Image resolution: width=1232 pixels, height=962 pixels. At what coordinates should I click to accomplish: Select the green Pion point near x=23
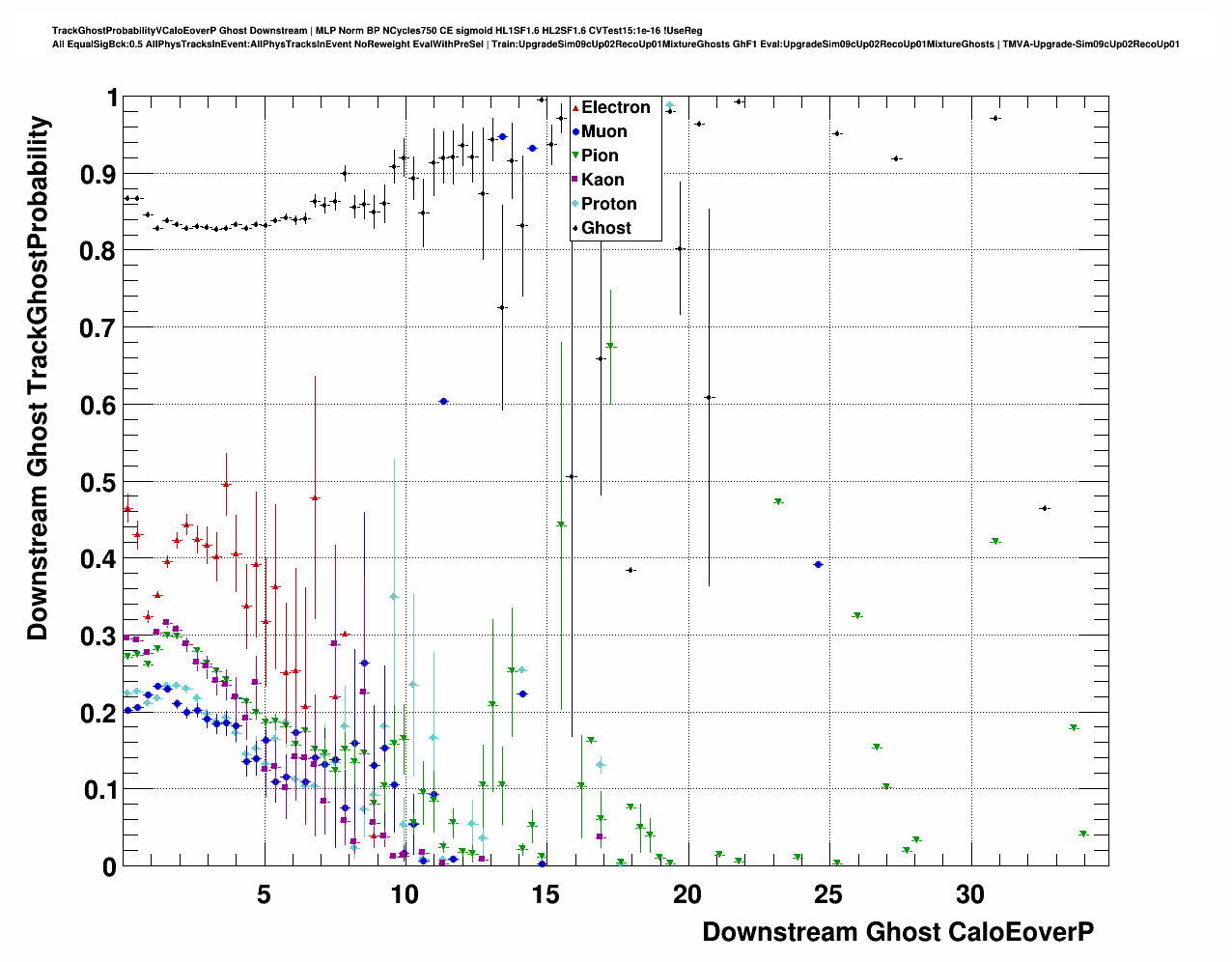click(778, 502)
